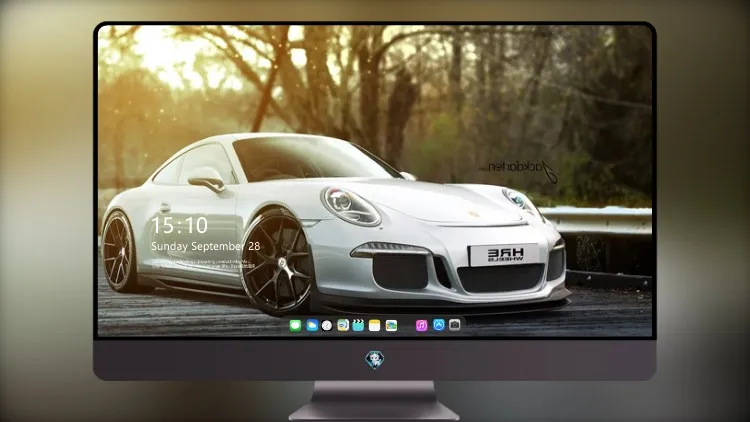Open the Maps app in dock

(343, 325)
